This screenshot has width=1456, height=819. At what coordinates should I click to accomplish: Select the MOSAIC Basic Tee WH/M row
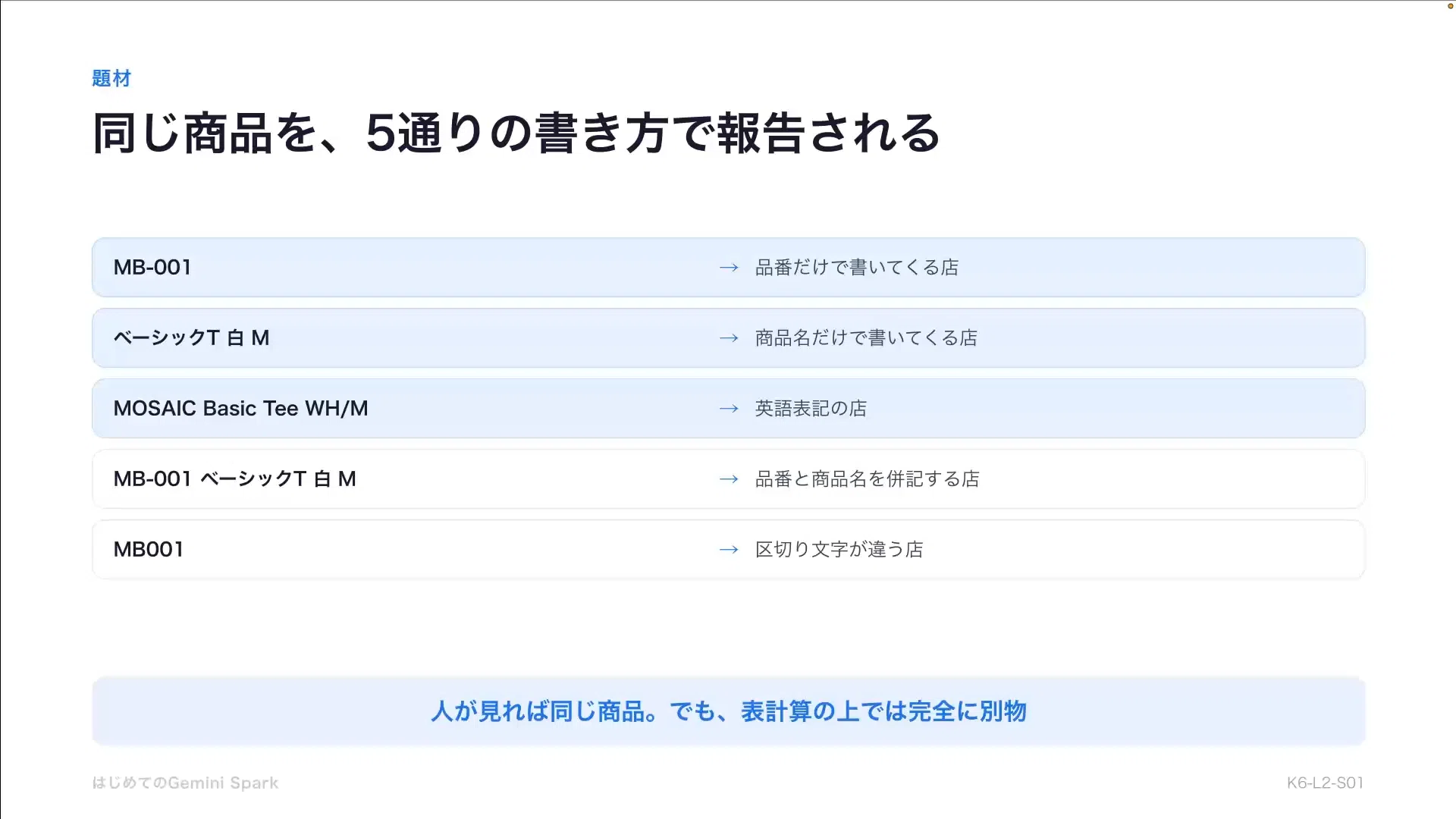coord(728,409)
